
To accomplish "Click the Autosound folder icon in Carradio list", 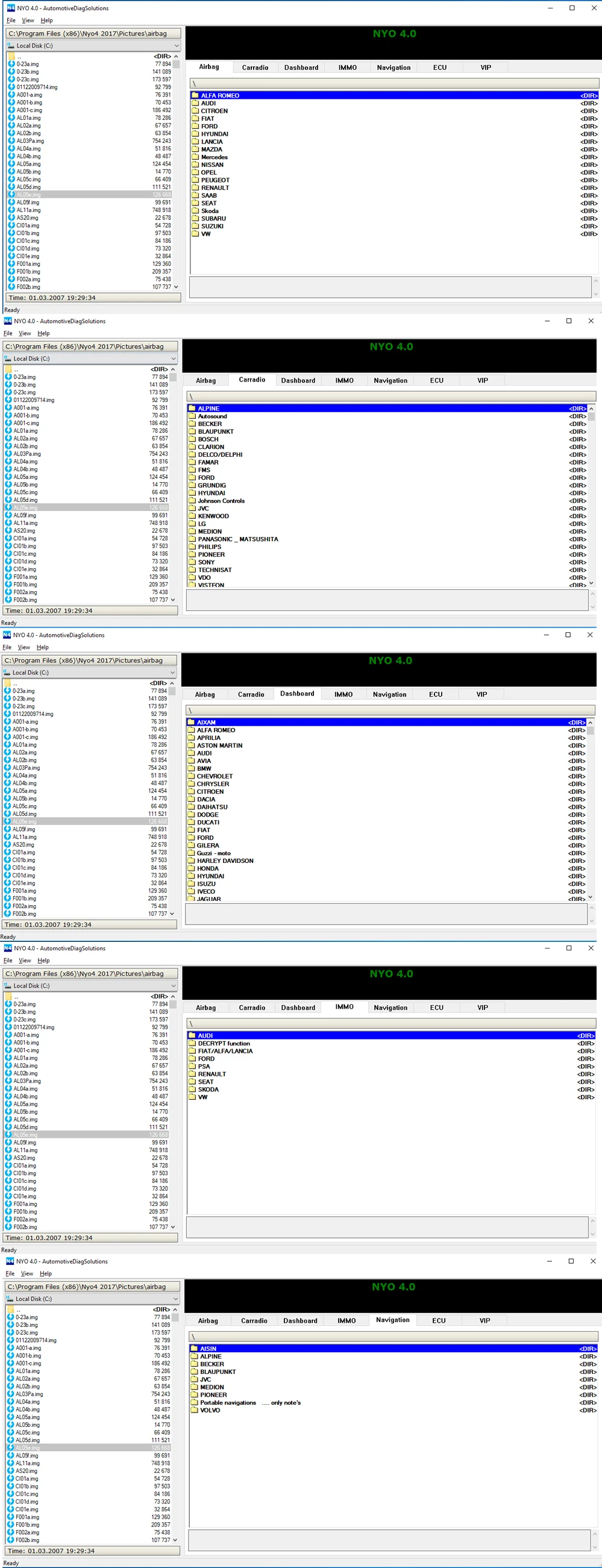I will click(x=192, y=416).
